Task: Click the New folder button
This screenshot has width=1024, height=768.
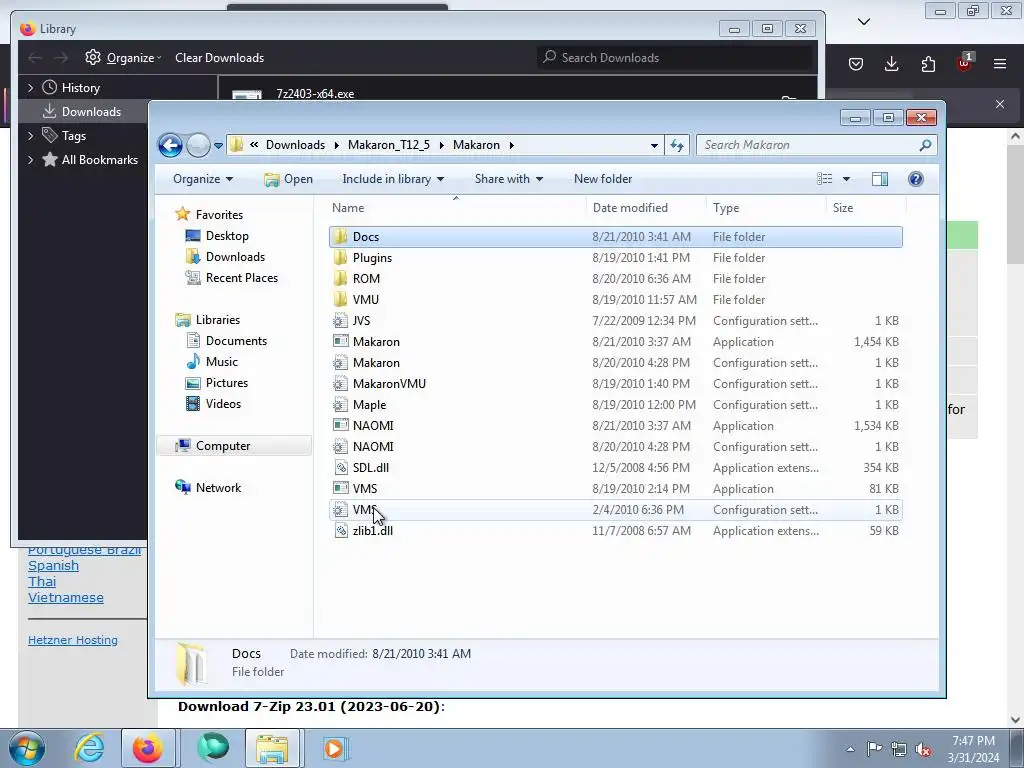Action: [603, 179]
